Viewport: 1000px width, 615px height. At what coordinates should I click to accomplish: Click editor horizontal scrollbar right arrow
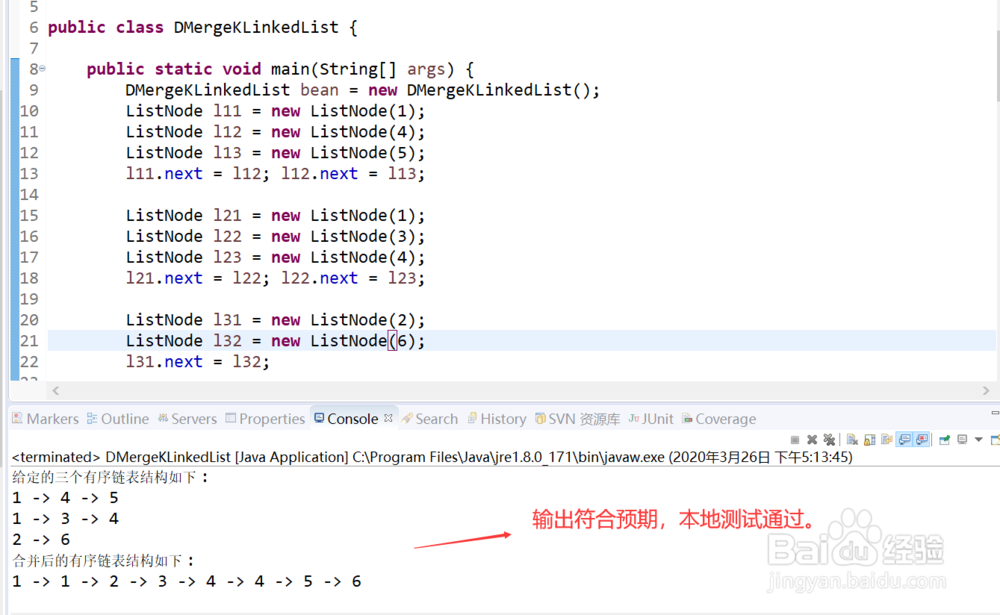point(986,390)
